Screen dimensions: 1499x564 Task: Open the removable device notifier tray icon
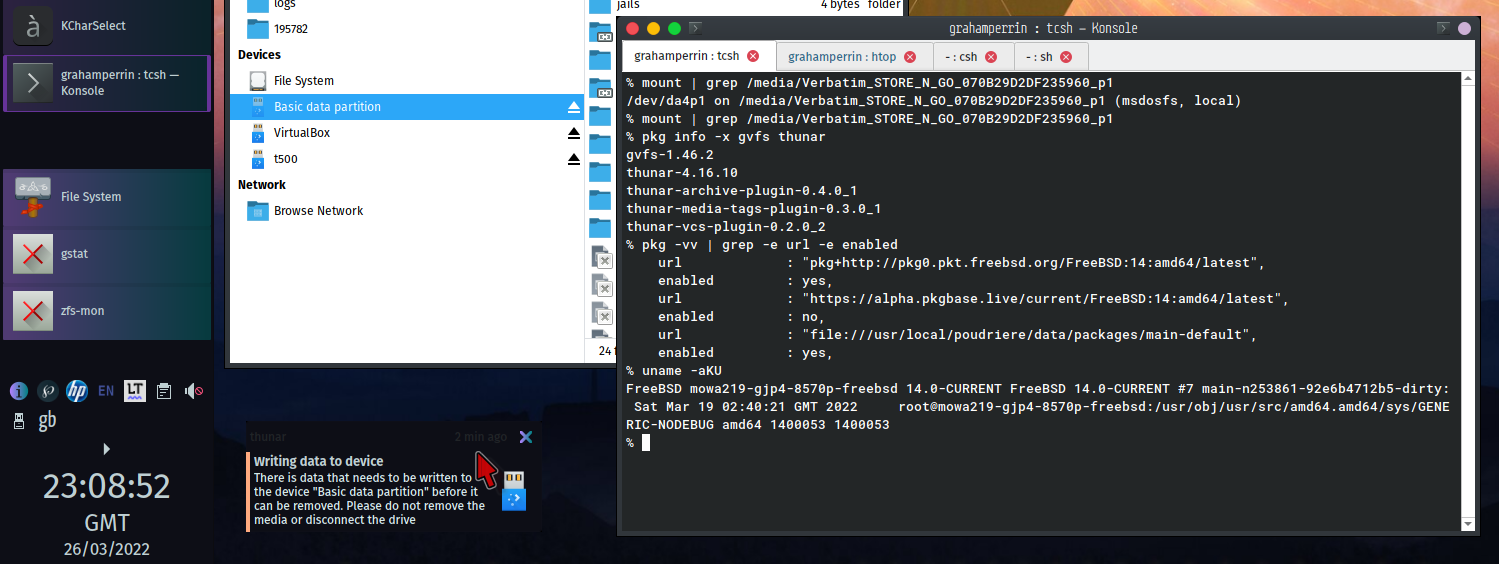coord(19,421)
